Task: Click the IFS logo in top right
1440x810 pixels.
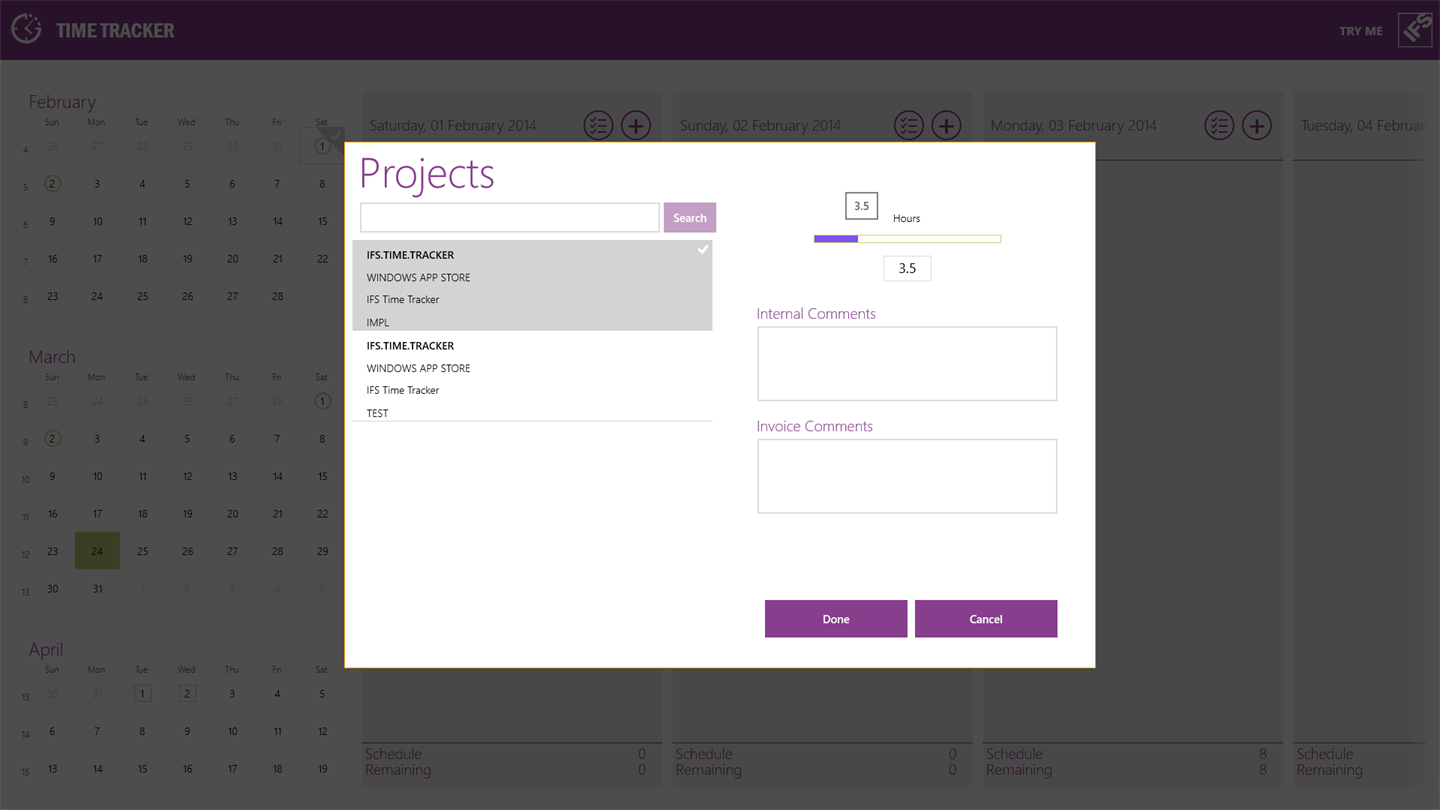Action: click(1415, 29)
